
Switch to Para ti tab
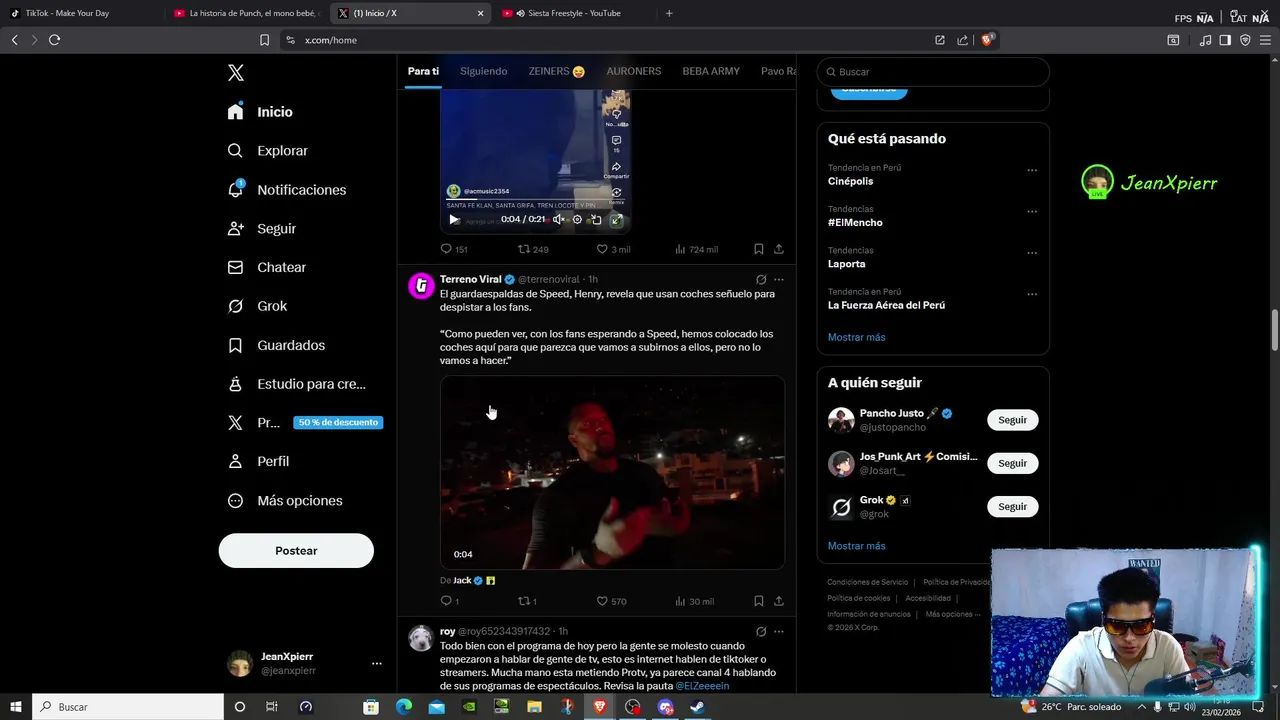click(423, 71)
